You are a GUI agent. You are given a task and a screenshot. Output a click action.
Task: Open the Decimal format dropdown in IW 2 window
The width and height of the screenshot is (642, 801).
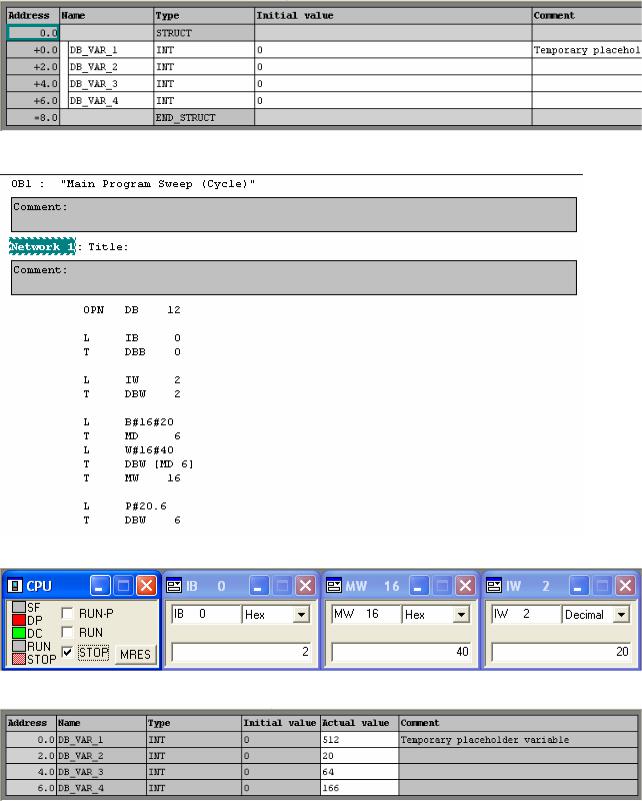click(x=621, y=615)
